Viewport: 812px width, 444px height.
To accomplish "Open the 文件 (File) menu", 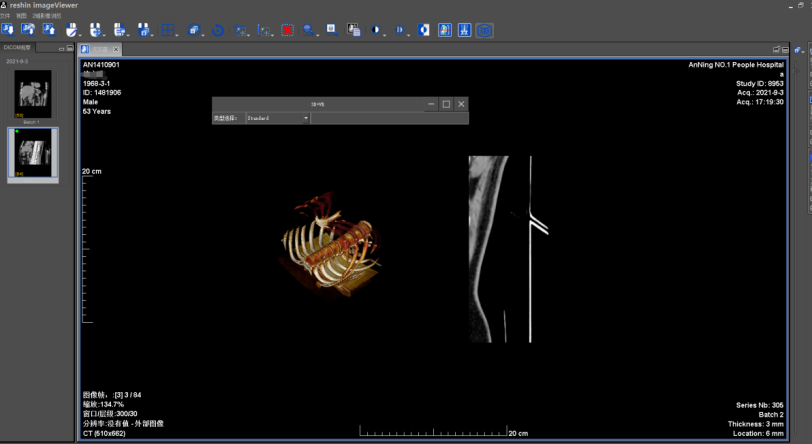I will (x=5, y=16).
